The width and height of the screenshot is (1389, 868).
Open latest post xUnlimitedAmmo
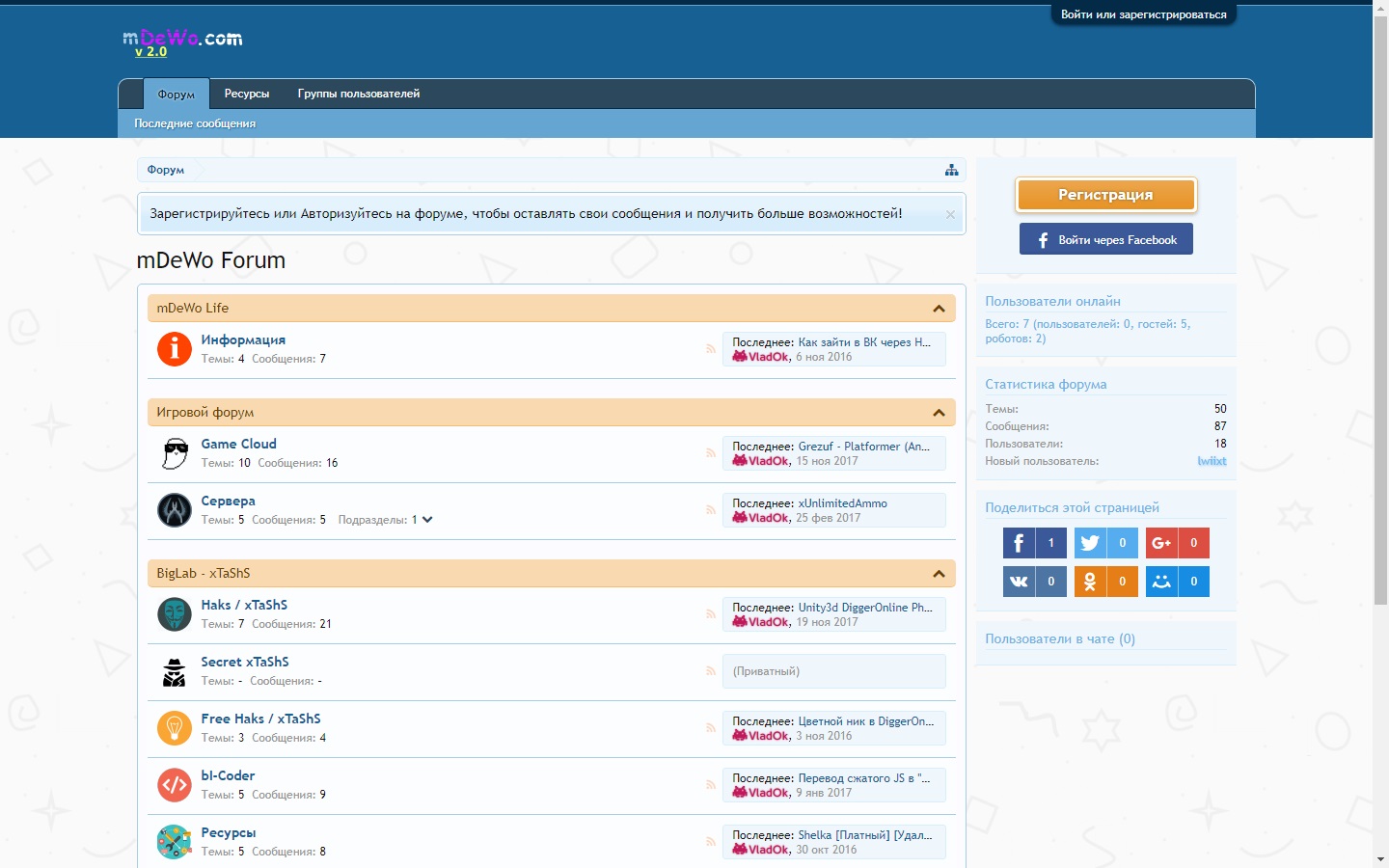[843, 503]
